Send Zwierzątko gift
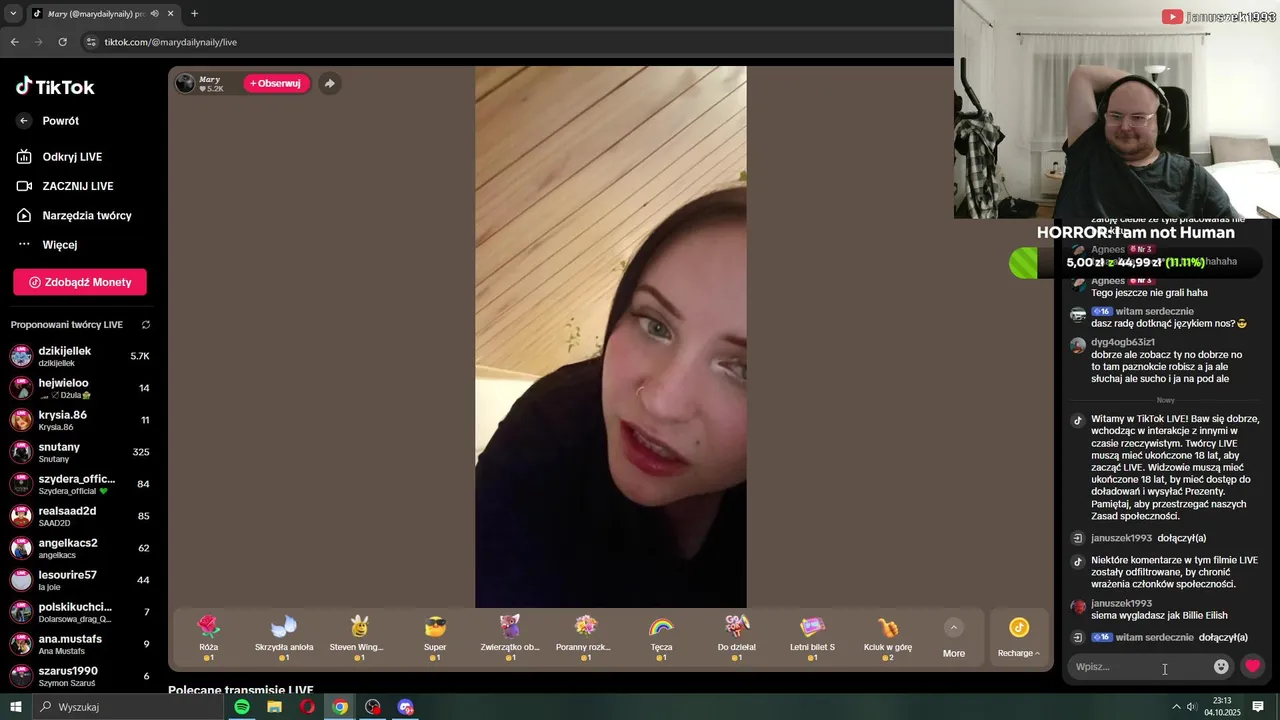The height and width of the screenshot is (720, 1280). click(x=510, y=638)
